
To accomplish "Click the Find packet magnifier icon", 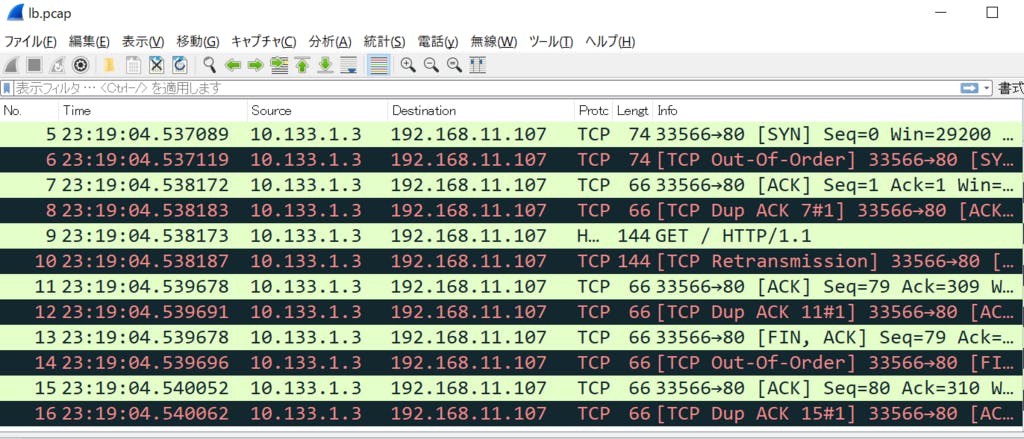I will 210,65.
